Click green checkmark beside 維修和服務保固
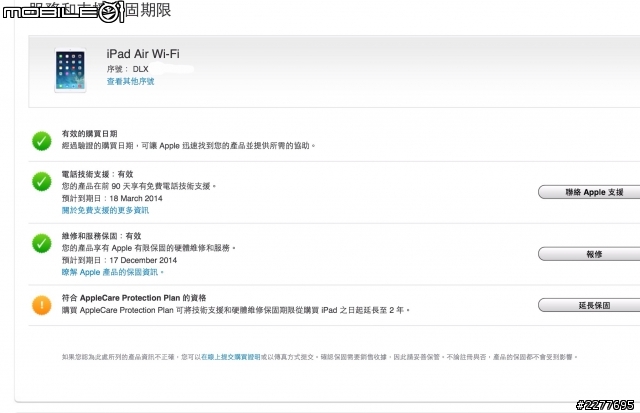640x413 pixels. [x=42, y=244]
